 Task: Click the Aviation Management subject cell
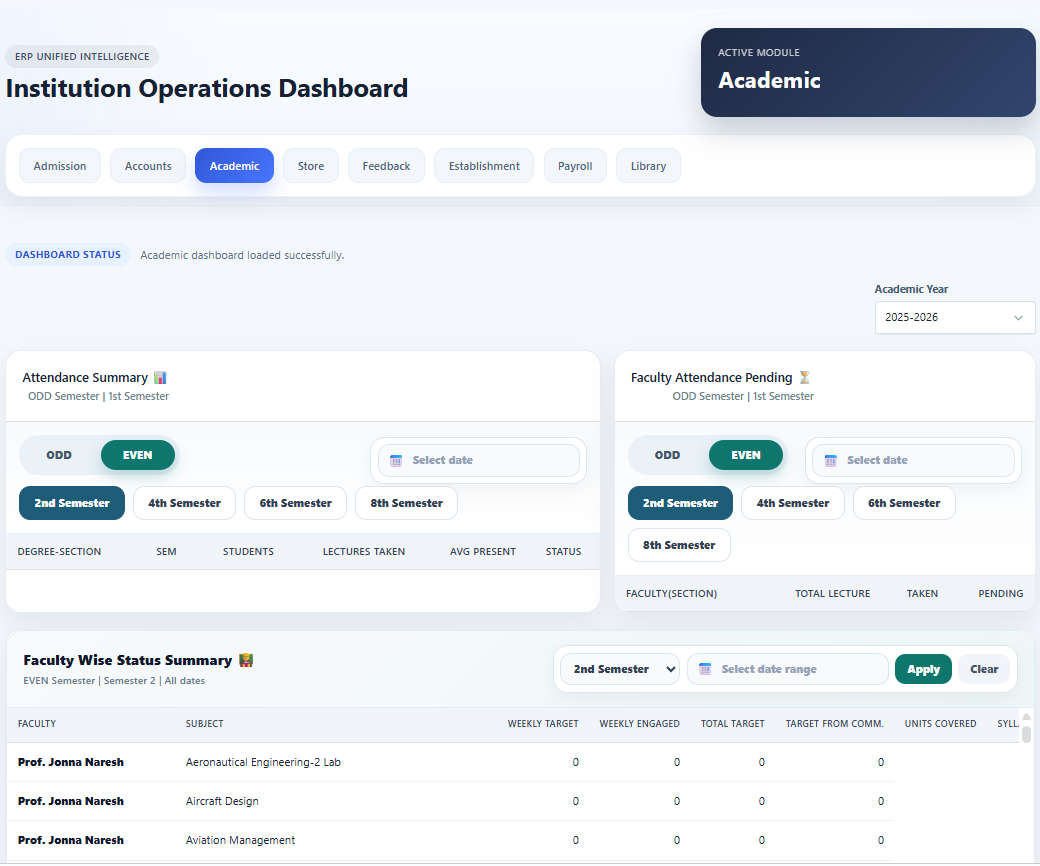(x=240, y=840)
